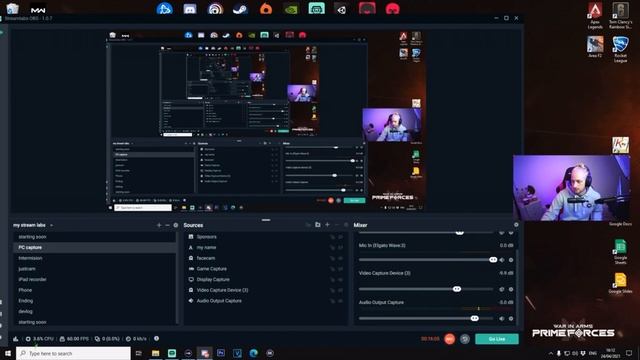The height and width of the screenshot is (360, 640).
Task: Stop recording with the red REC button
Action: pos(449,339)
